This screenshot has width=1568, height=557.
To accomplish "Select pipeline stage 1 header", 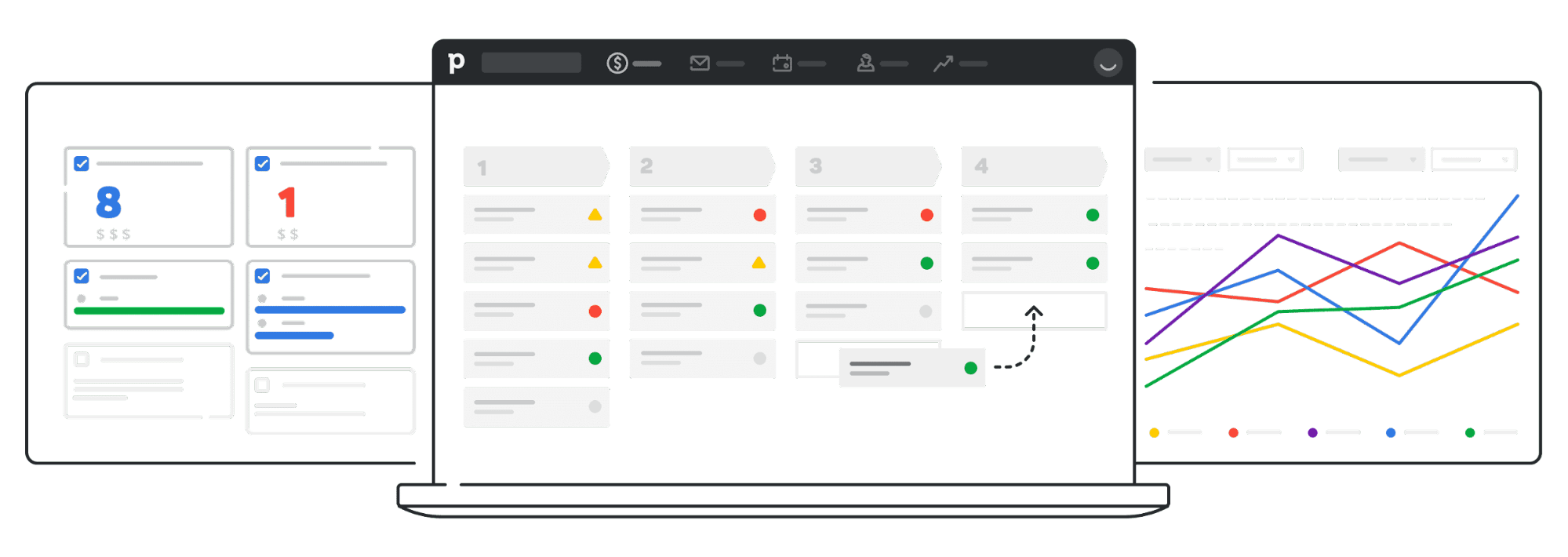I will tap(535, 166).
